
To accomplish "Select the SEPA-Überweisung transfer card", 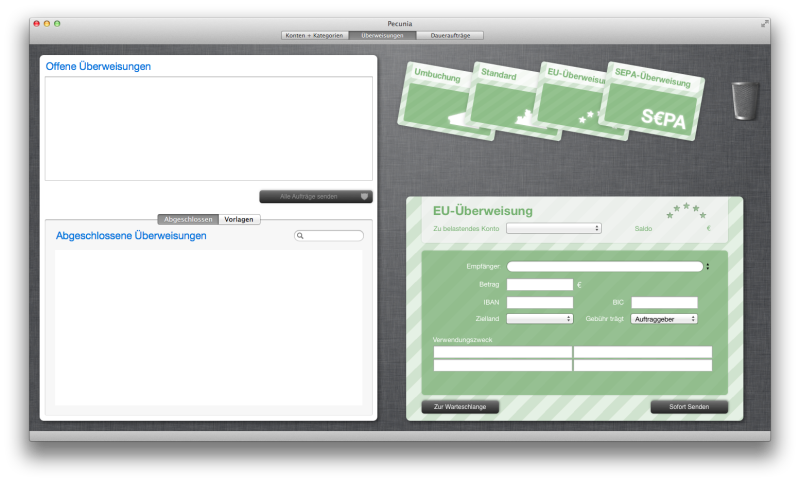I will [652, 101].
